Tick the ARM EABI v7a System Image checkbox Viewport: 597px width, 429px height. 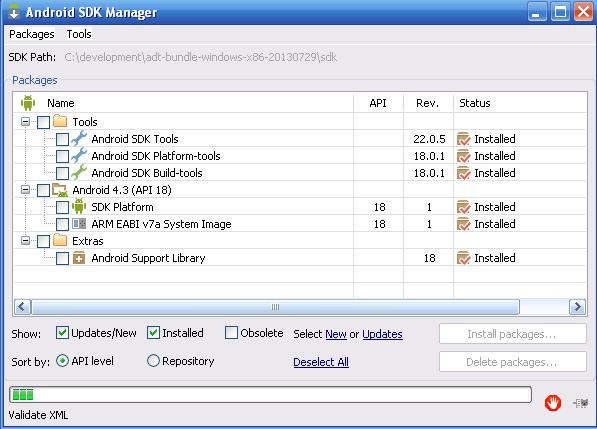click(x=62, y=224)
